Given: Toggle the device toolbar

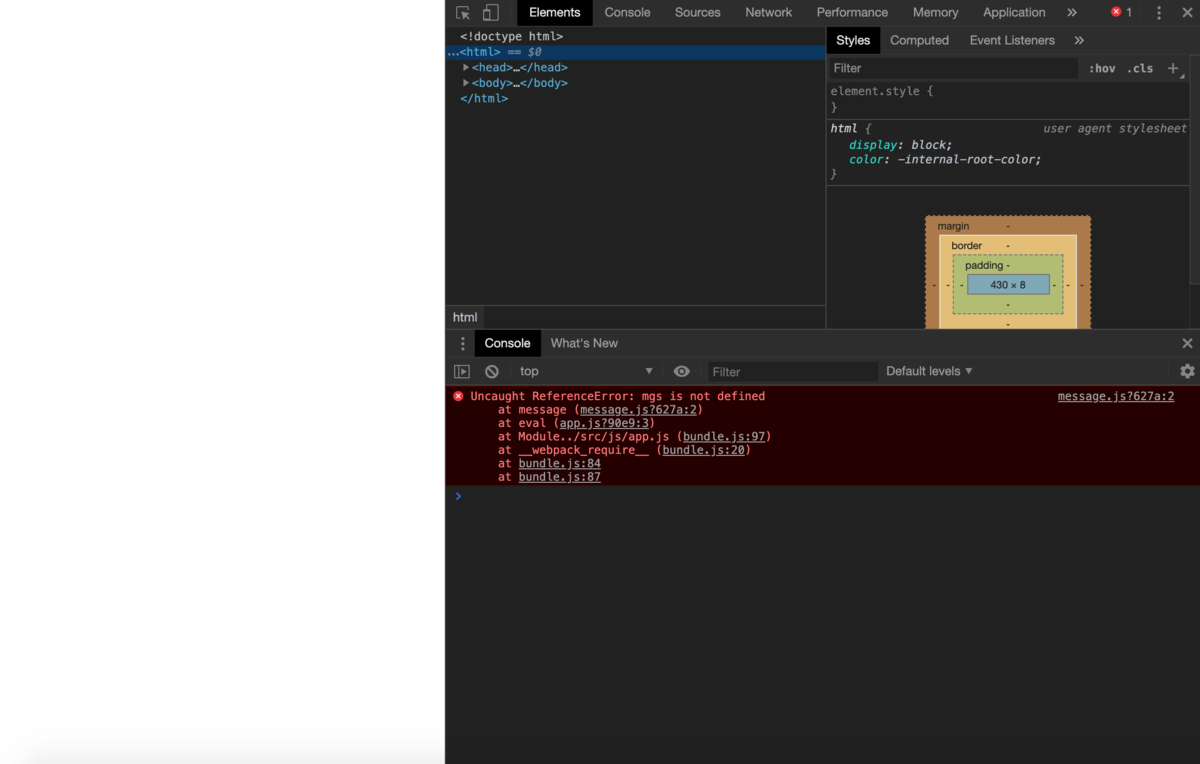Looking at the screenshot, I should (x=489, y=12).
